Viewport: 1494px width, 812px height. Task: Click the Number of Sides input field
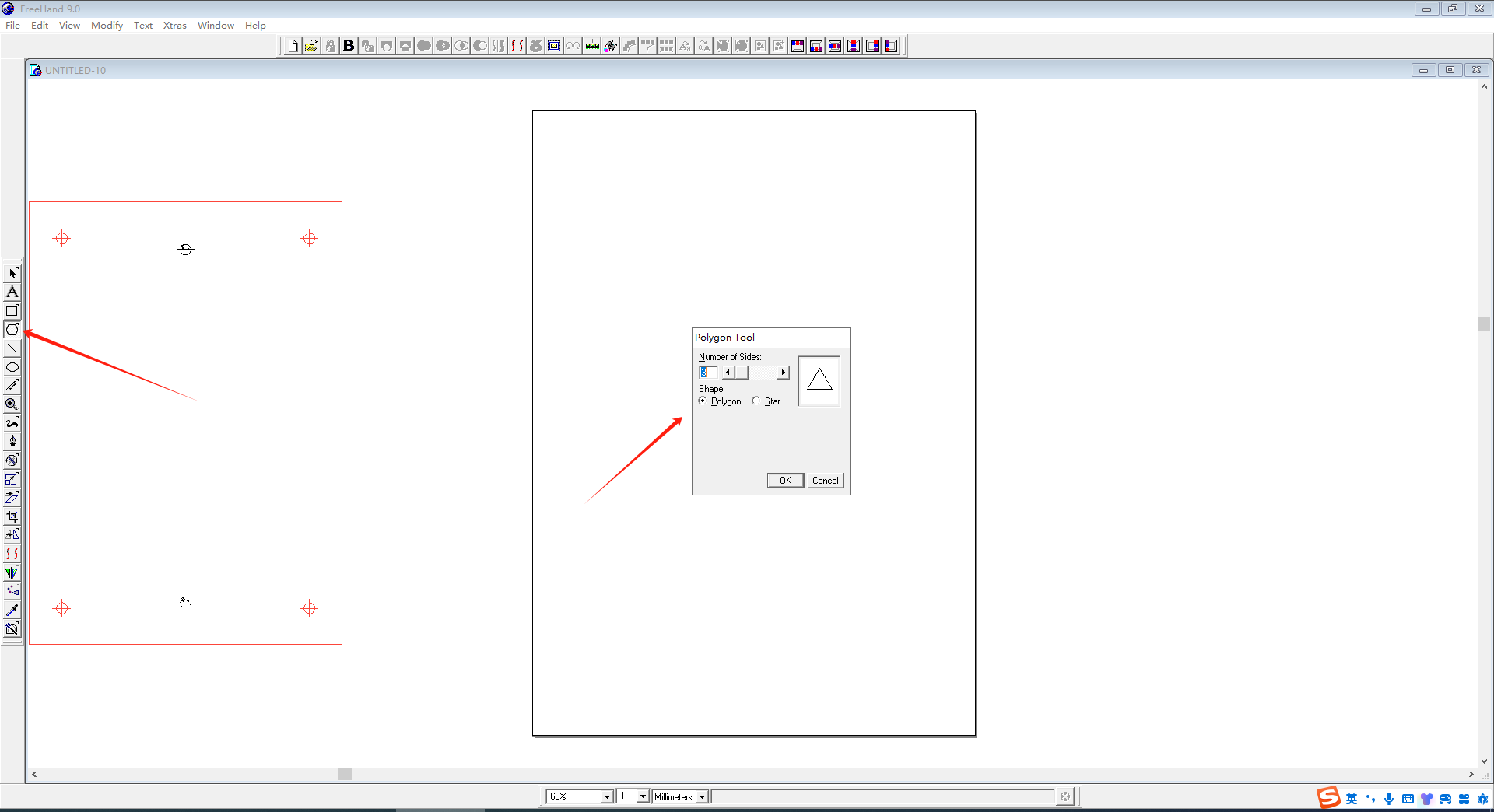pos(708,373)
